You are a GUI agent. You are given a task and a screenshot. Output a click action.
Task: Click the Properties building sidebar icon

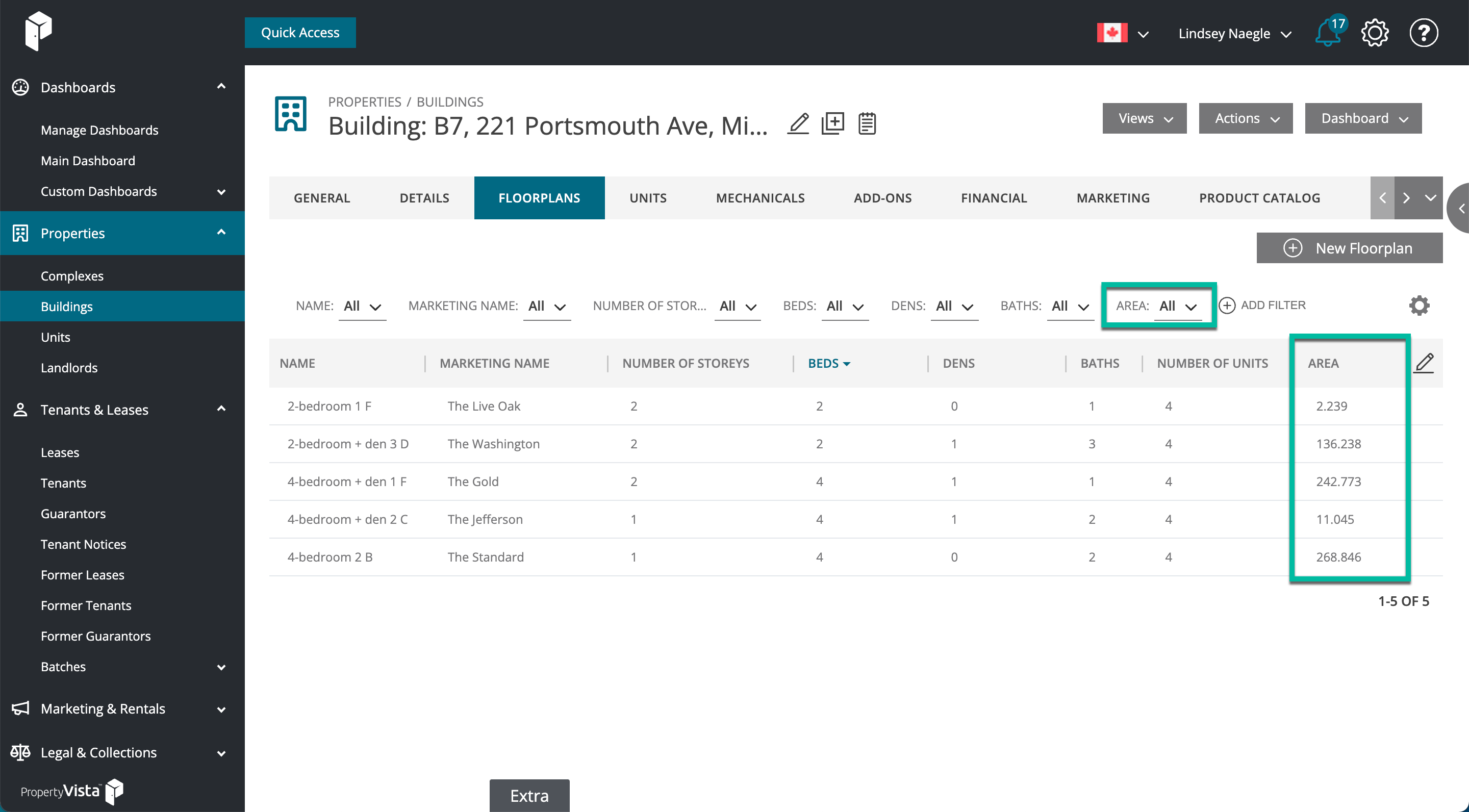[x=20, y=233]
